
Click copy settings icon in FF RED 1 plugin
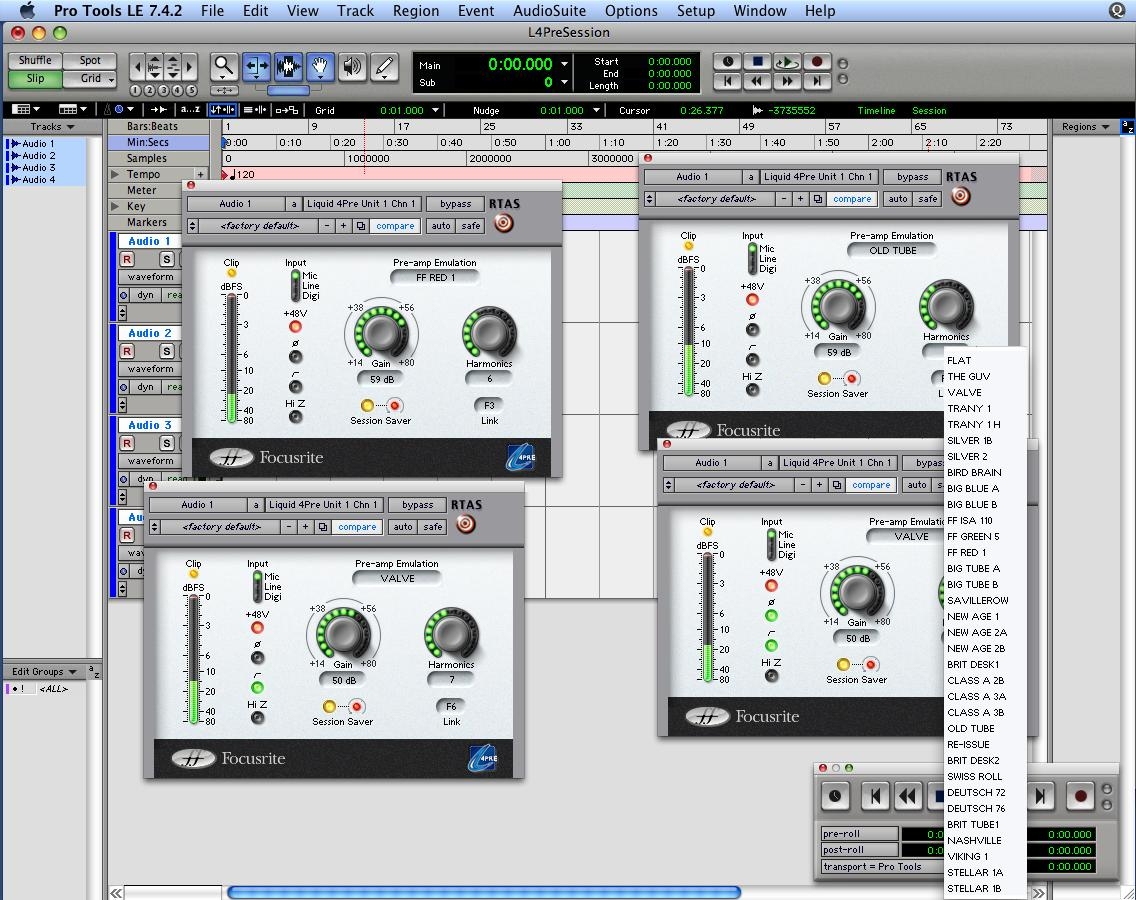coord(360,226)
